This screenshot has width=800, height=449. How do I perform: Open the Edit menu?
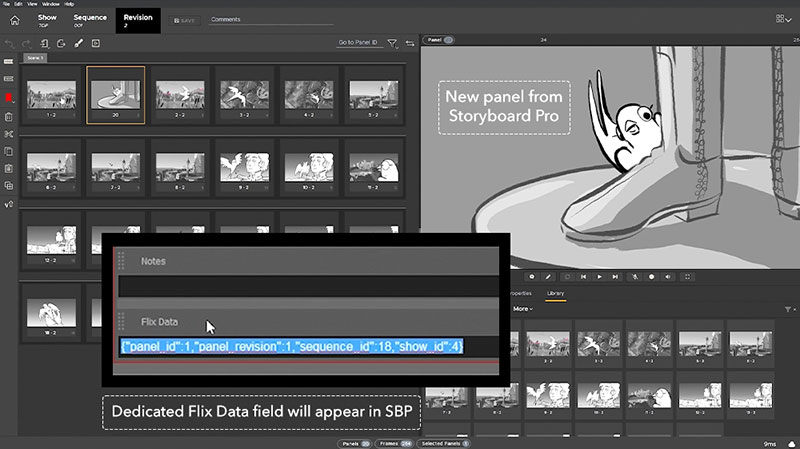[18, 4]
